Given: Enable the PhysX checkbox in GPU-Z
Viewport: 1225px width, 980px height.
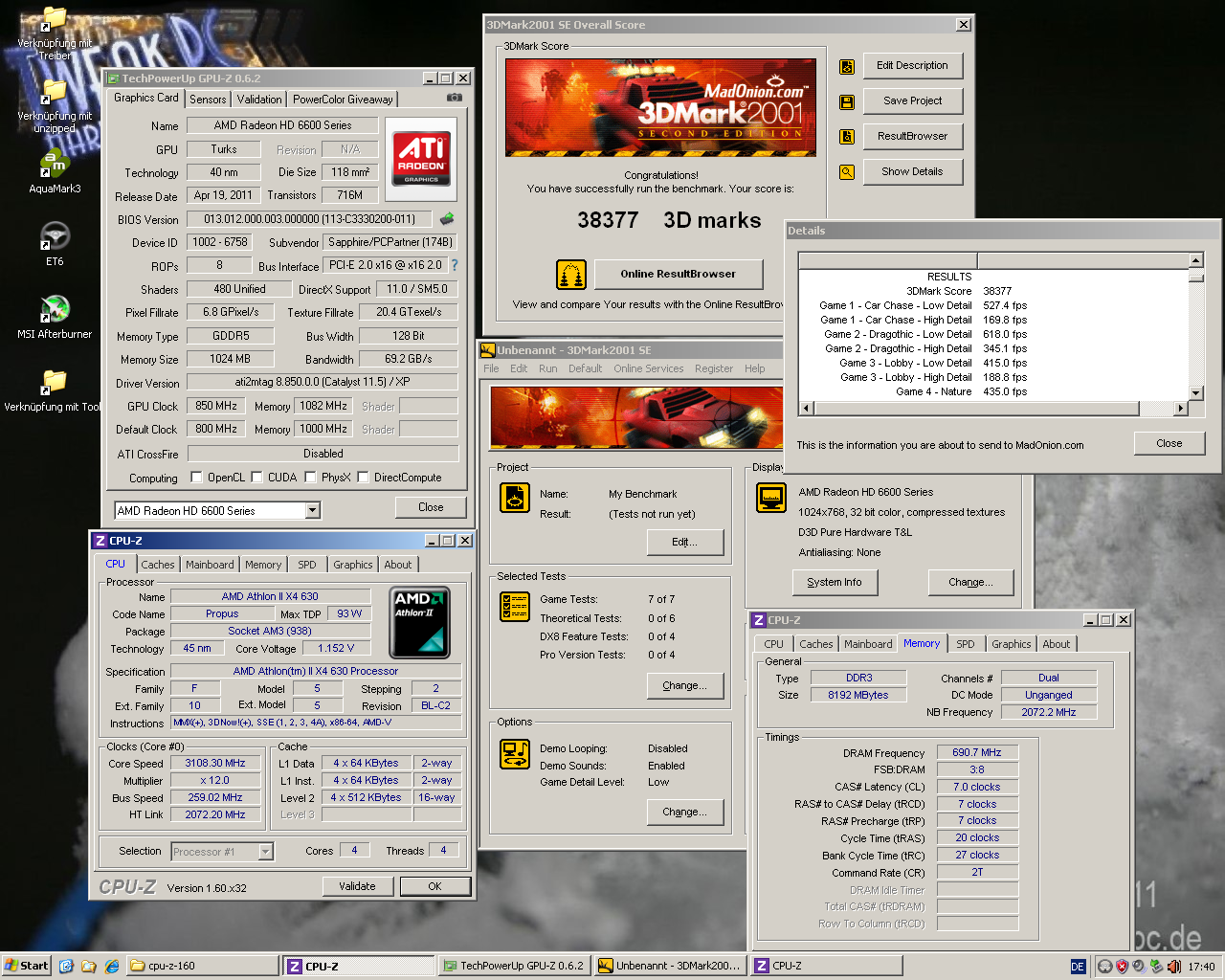Looking at the screenshot, I should tap(310, 477).
